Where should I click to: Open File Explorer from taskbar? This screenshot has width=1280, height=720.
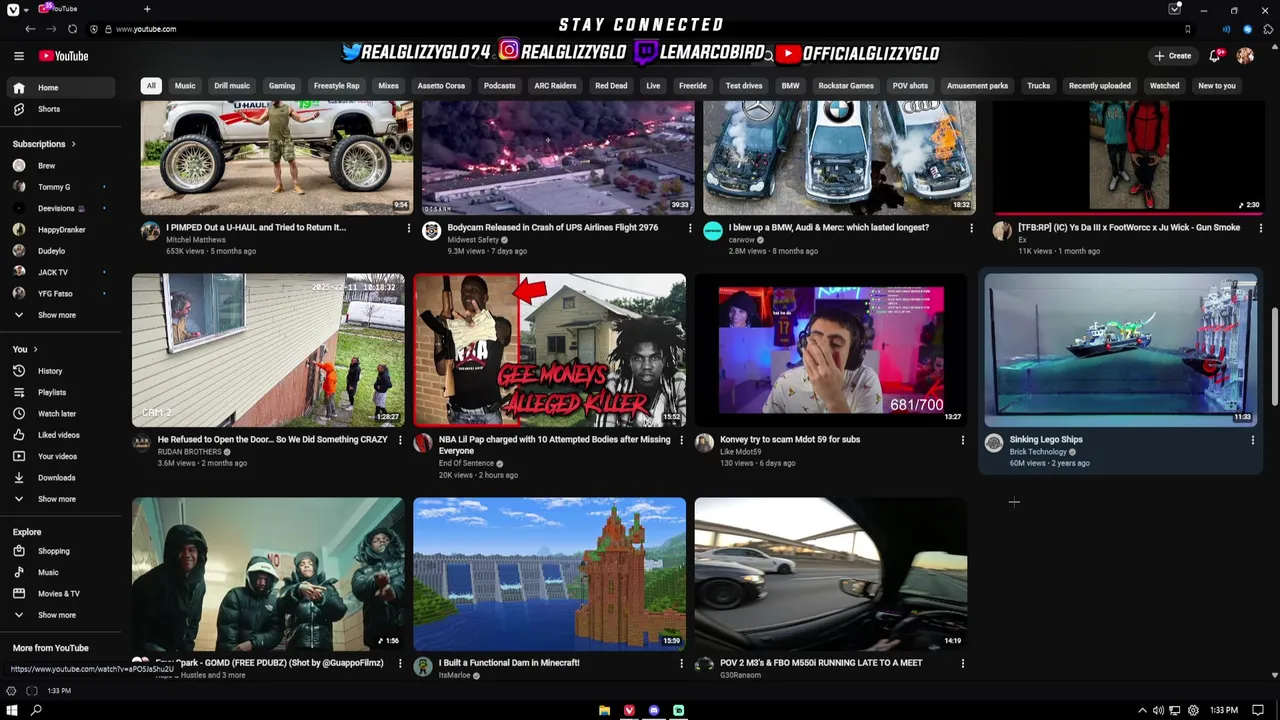point(604,710)
